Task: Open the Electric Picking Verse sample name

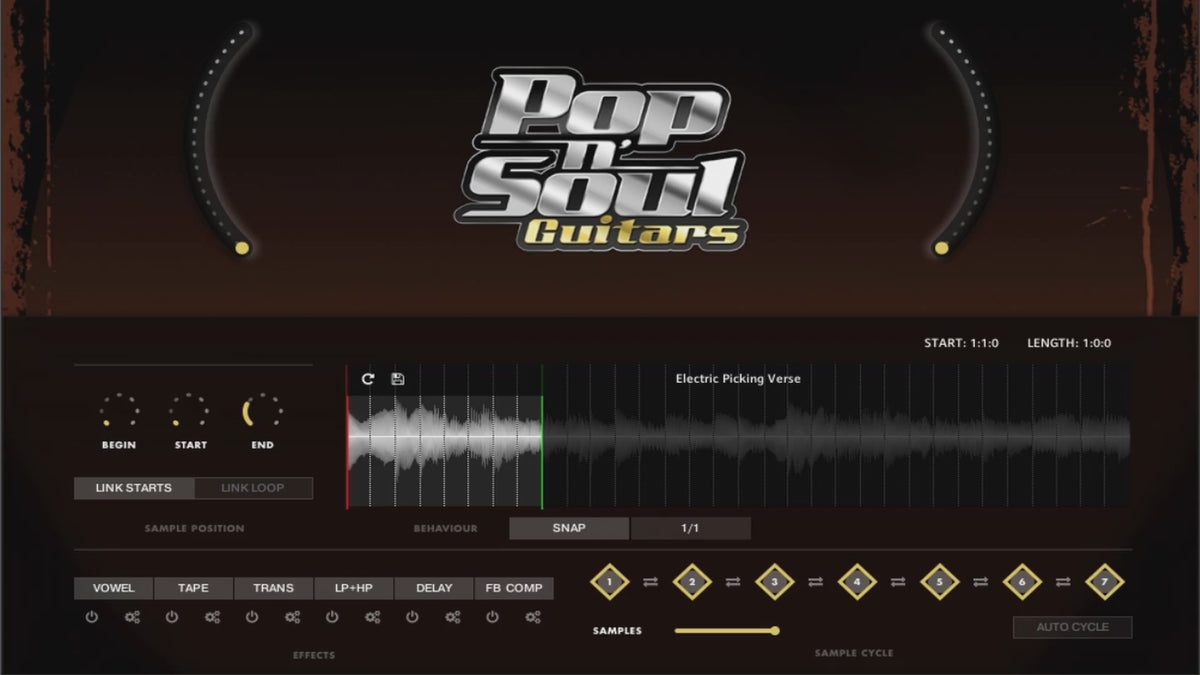Action: coord(737,379)
